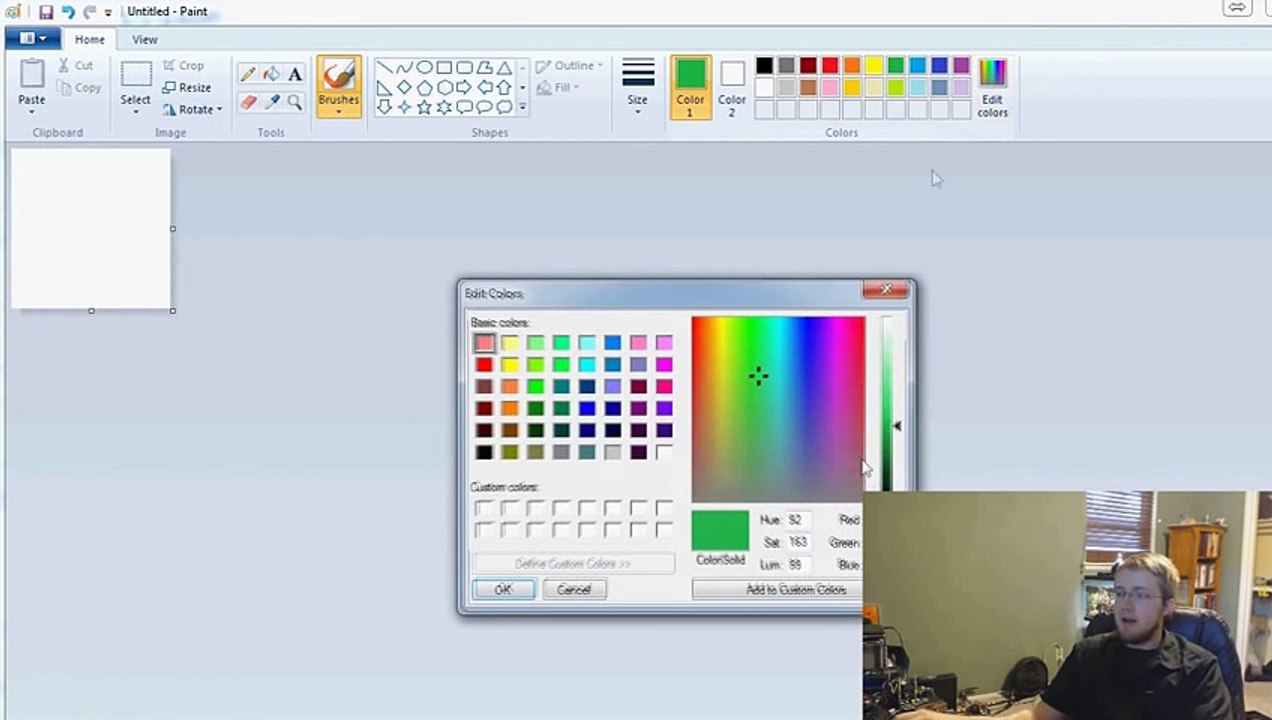Screen dimensions: 1272x720
Task: Pick the Oval shape
Action: (x=424, y=68)
